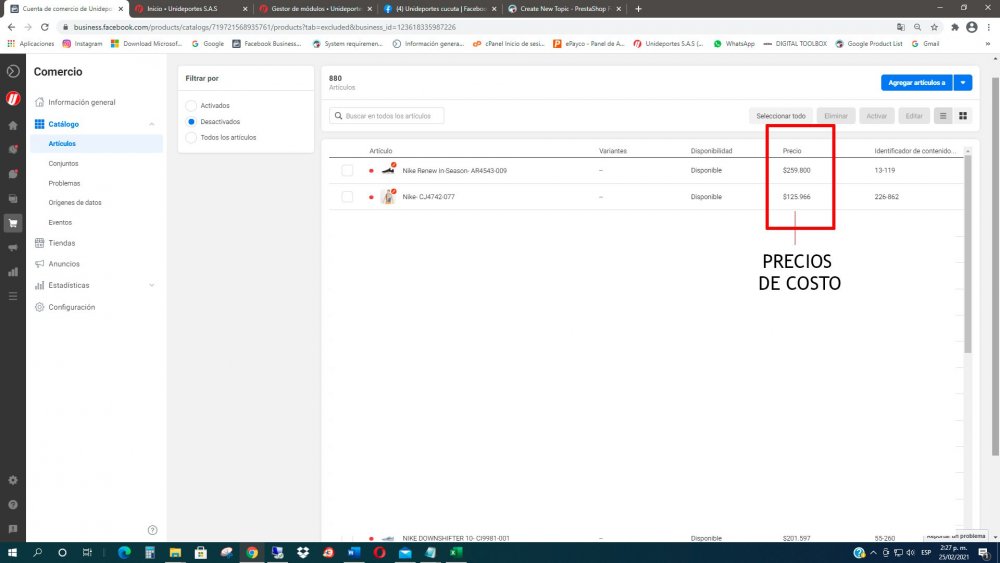The height and width of the screenshot is (563, 1000).
Task: Open the WhatsApp bookmark
Action: click(733, 44)
